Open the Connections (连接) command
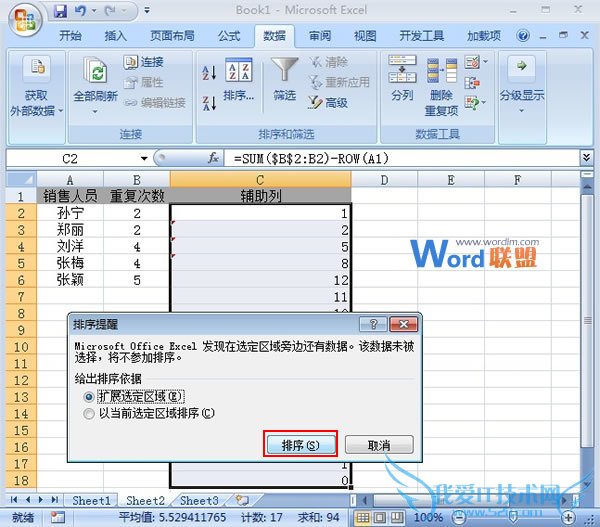The image size is (600, 527). (144, 62)
